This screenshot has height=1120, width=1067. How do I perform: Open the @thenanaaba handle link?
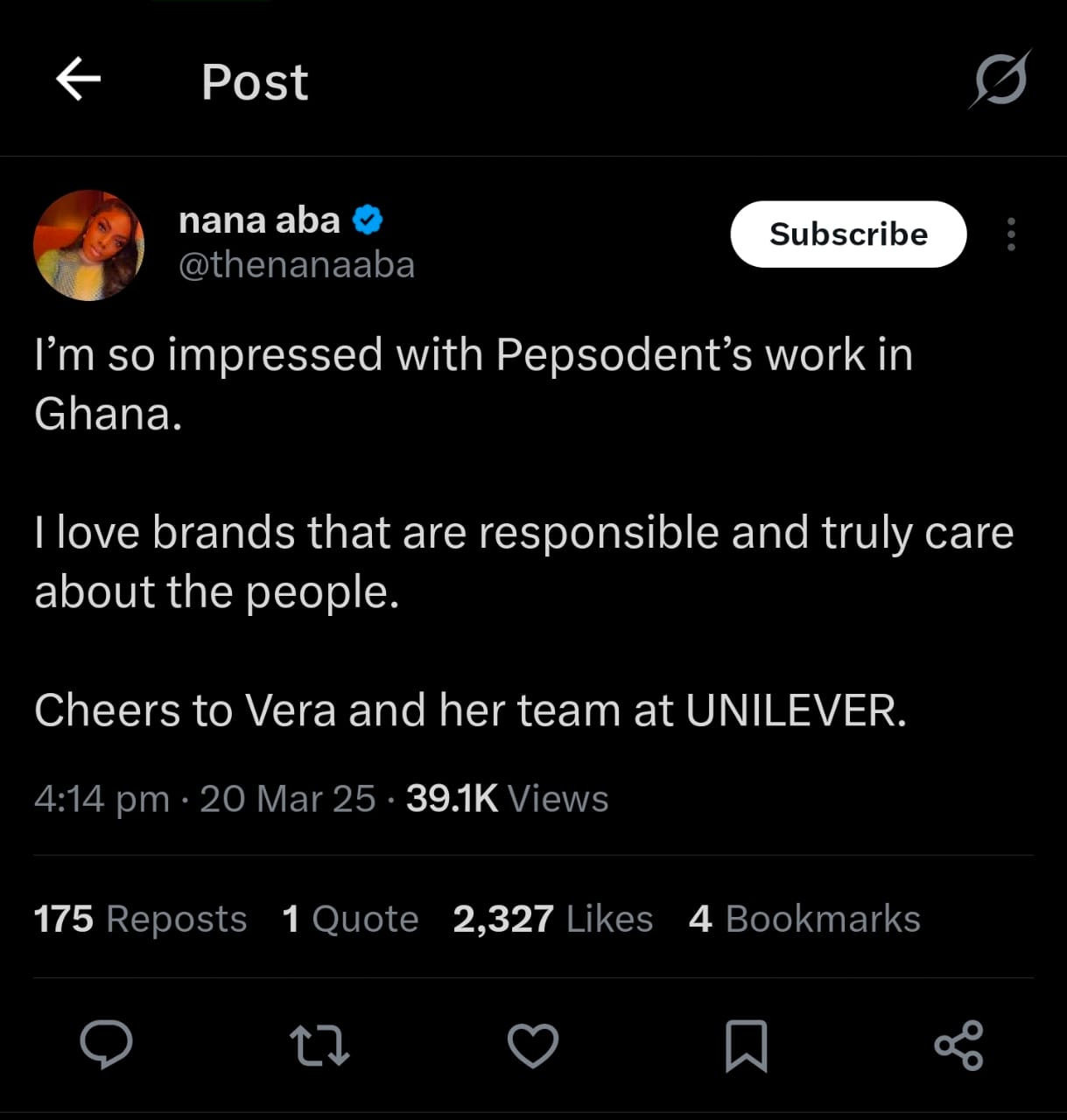click(x=297, y=265)
